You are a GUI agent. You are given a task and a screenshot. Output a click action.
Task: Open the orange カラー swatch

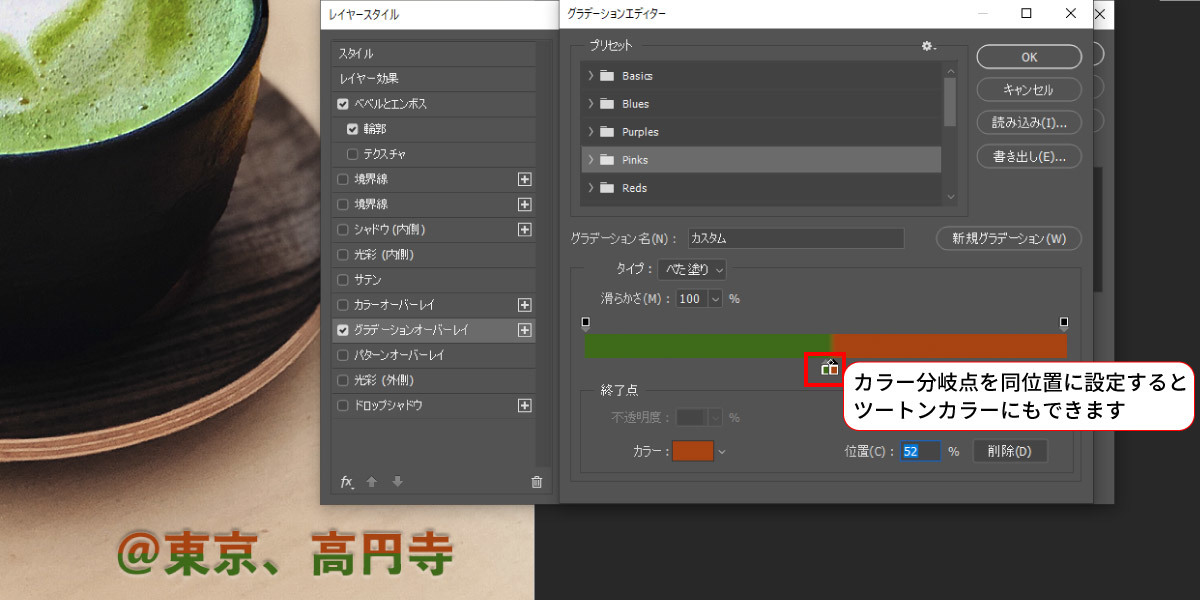coord(693,451)
